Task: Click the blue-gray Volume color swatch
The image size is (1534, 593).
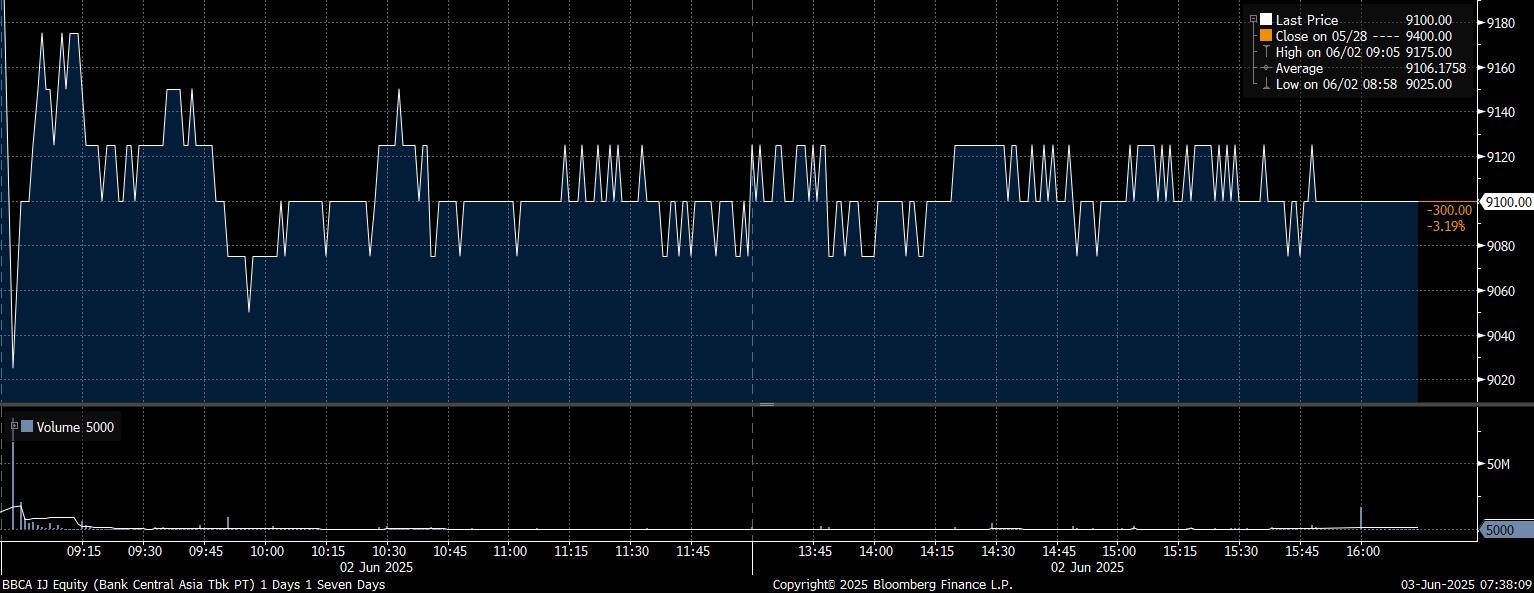Action: (27, 427)
